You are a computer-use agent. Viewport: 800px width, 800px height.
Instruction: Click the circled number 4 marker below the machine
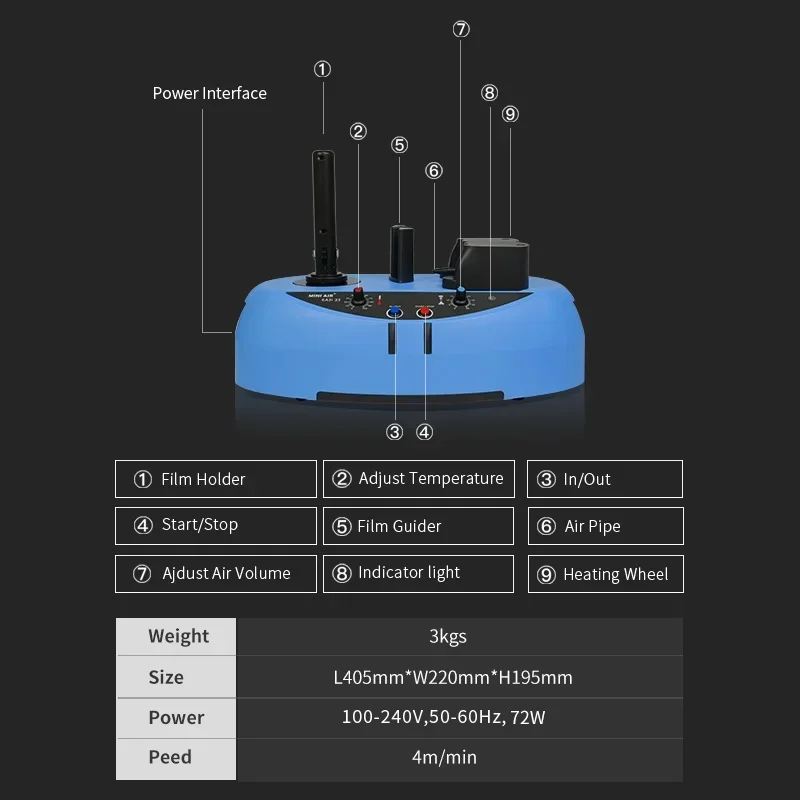[424, 433]
